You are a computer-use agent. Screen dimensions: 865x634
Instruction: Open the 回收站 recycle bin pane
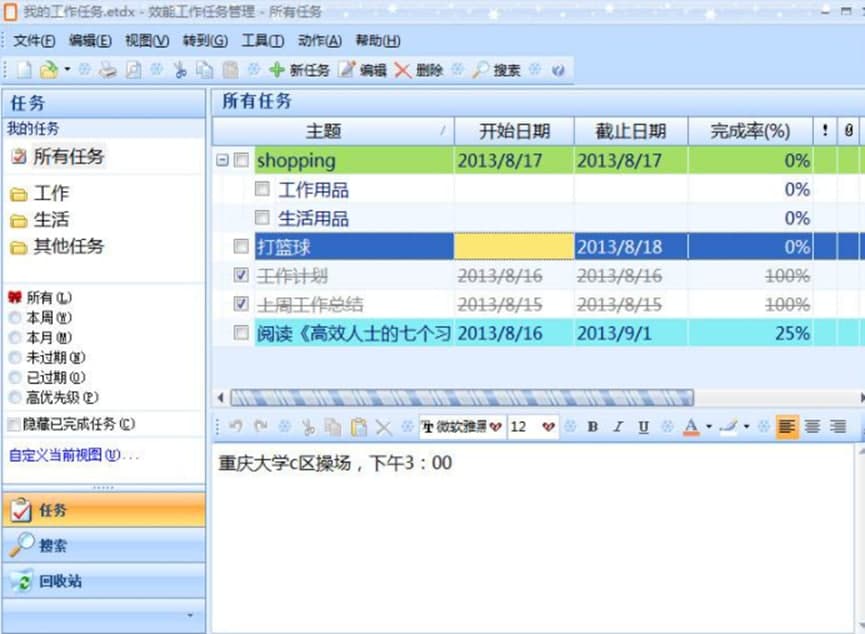click(104, 581)
